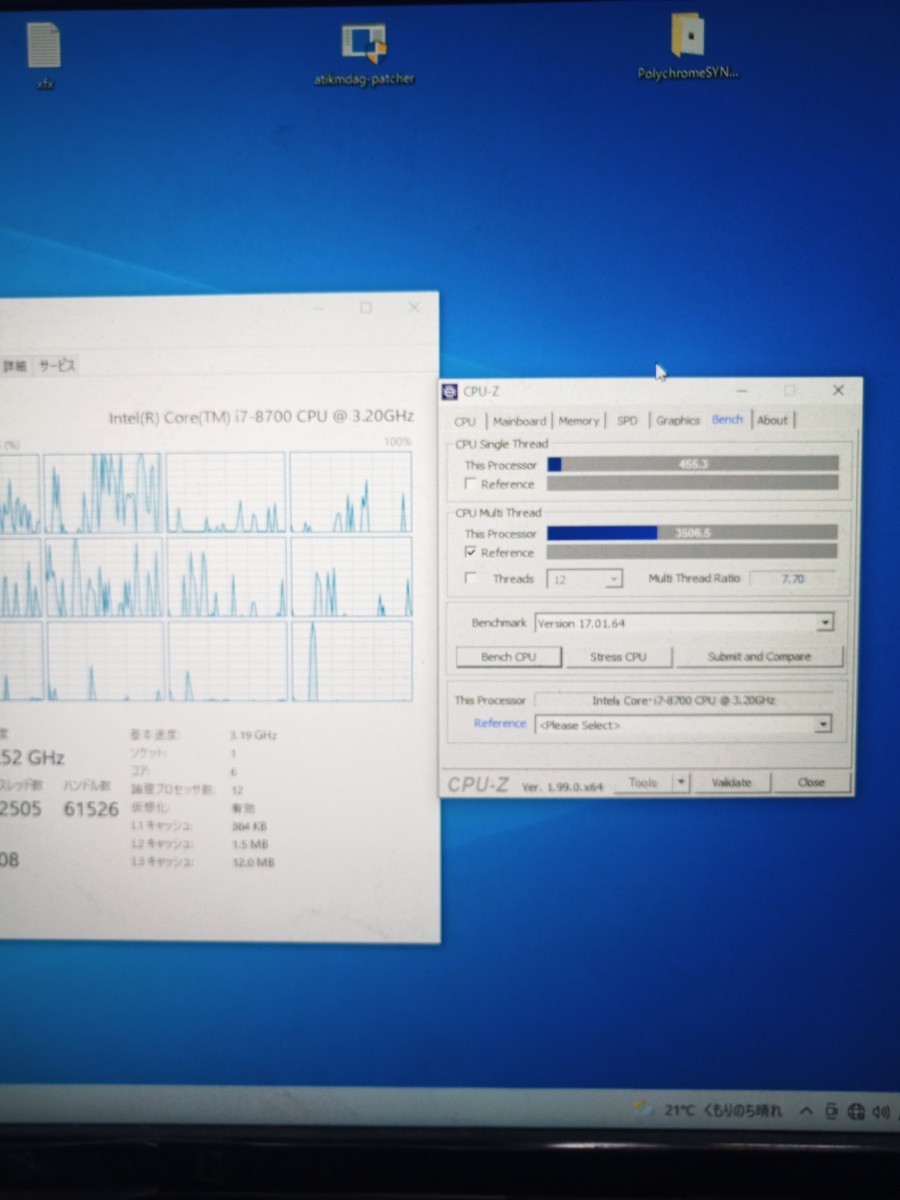Open the Threads count dropdown showing 12
Image resolution: width=900 pixels, height=1200 pixels.
[x=585, y=579]
